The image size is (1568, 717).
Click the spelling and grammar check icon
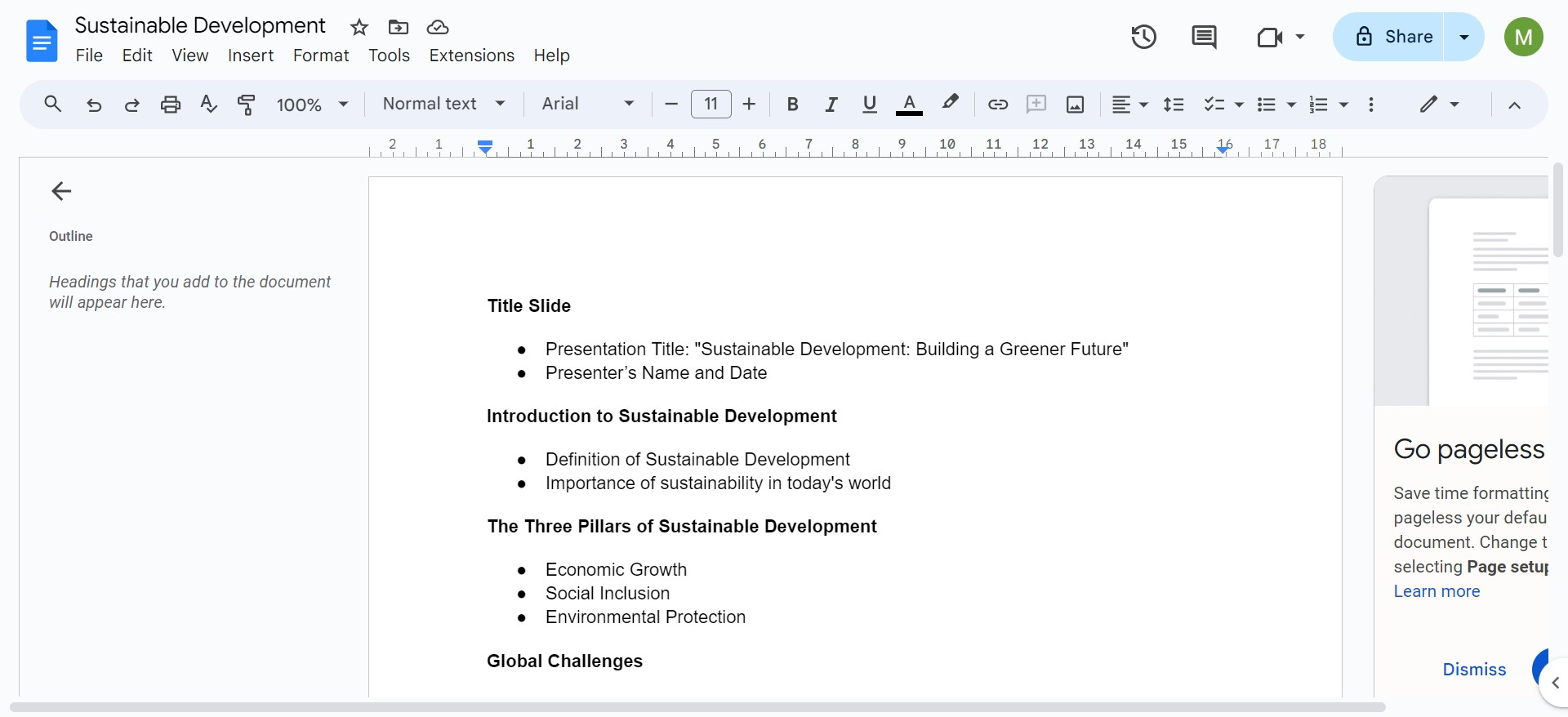(x=208, y=105)
